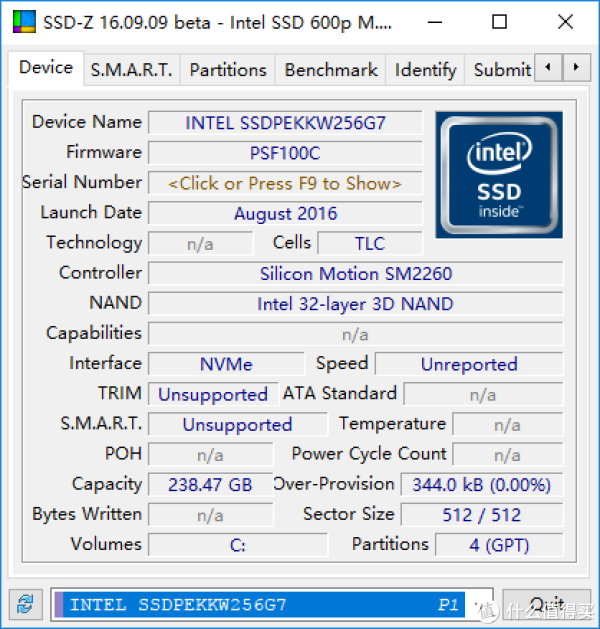Click the Volumes value C:
600x629 pixels.
pos(237,545)
